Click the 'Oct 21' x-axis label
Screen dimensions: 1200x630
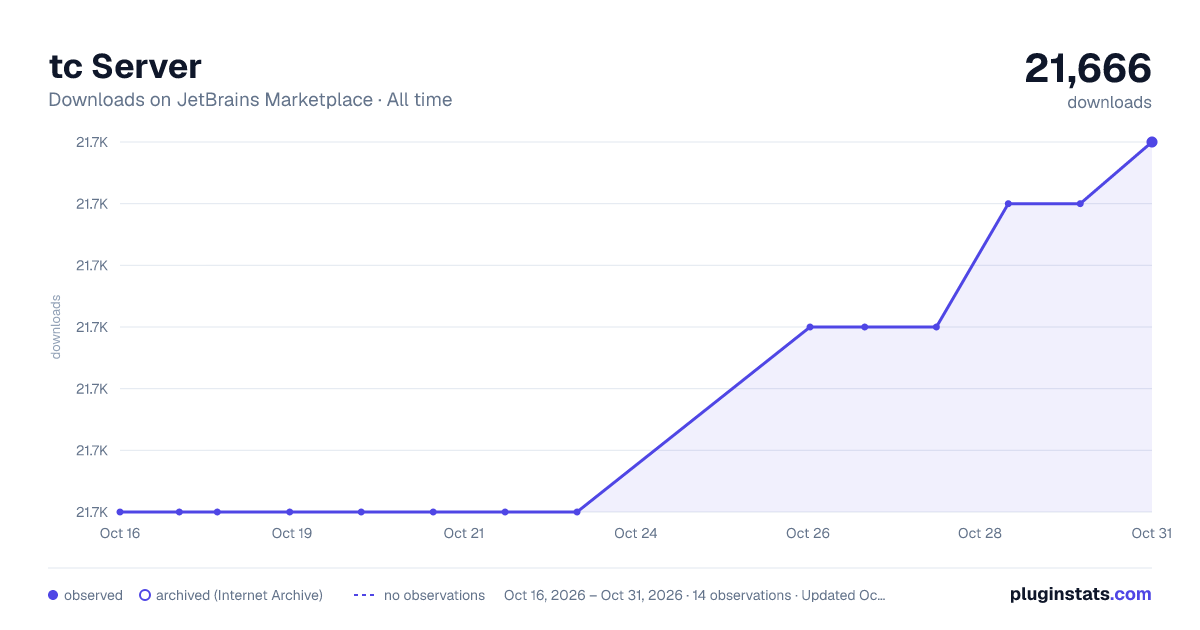(x=464, y=533)
